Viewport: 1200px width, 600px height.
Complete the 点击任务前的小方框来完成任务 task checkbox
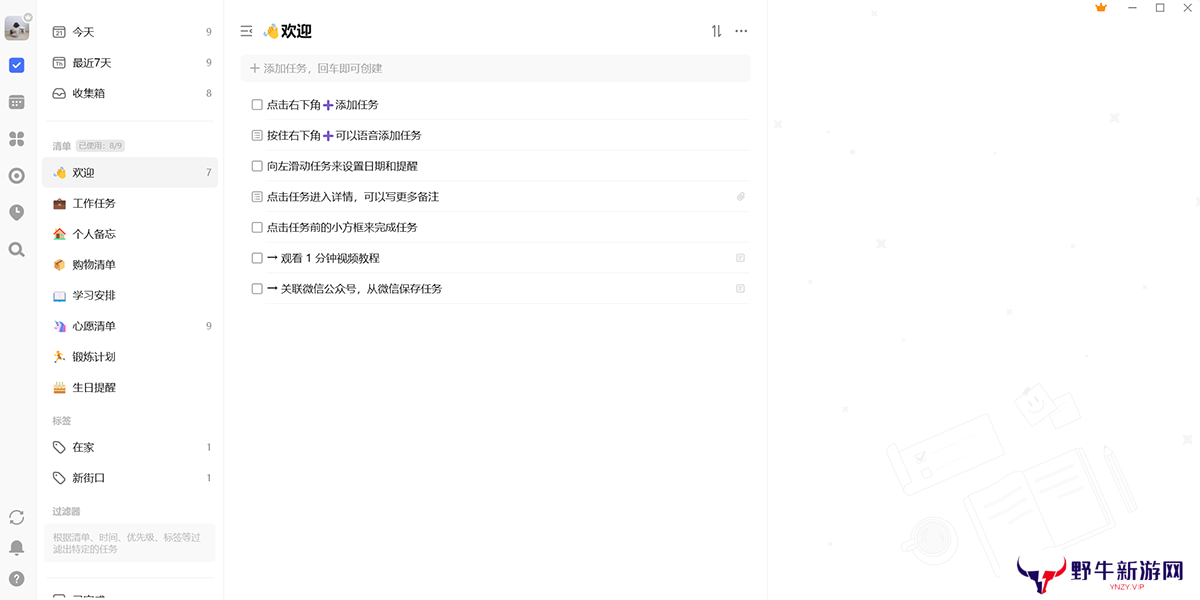tap(257, 227)
